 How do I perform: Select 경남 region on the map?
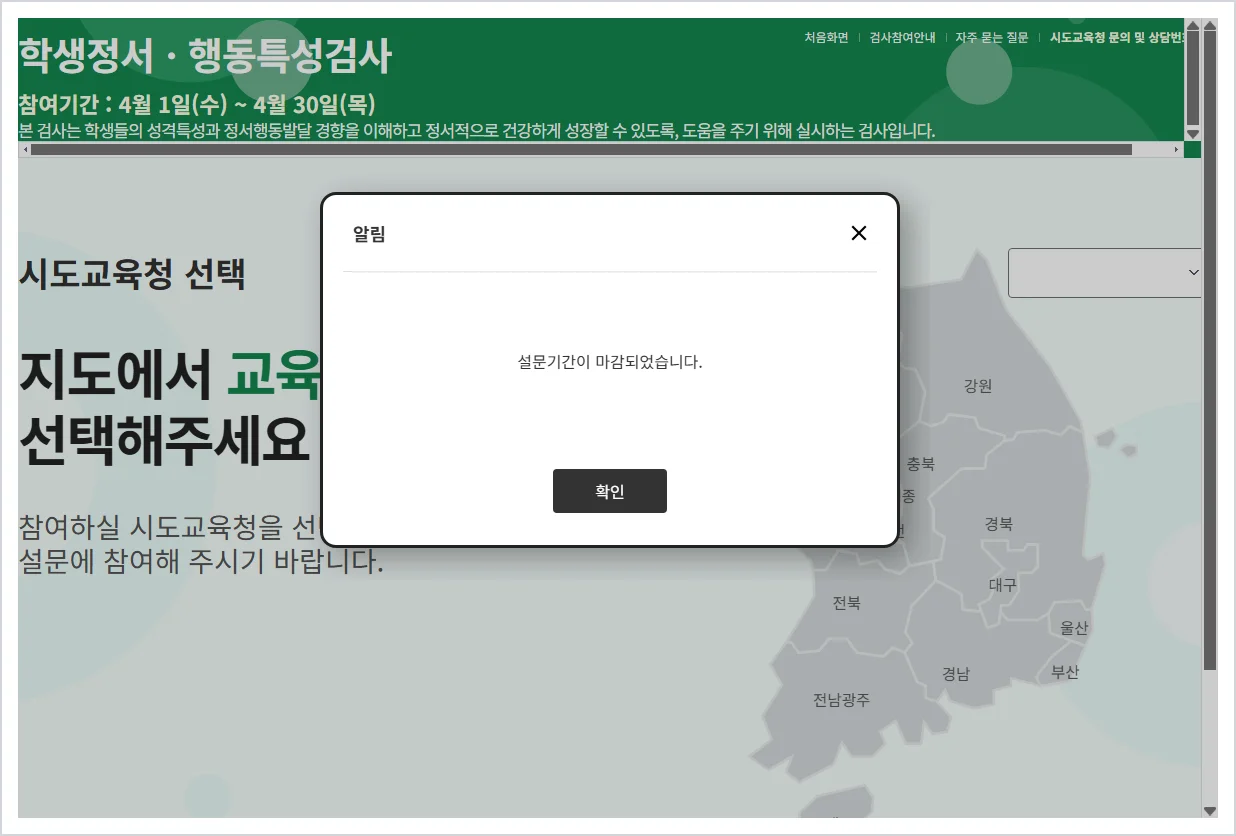956,673
